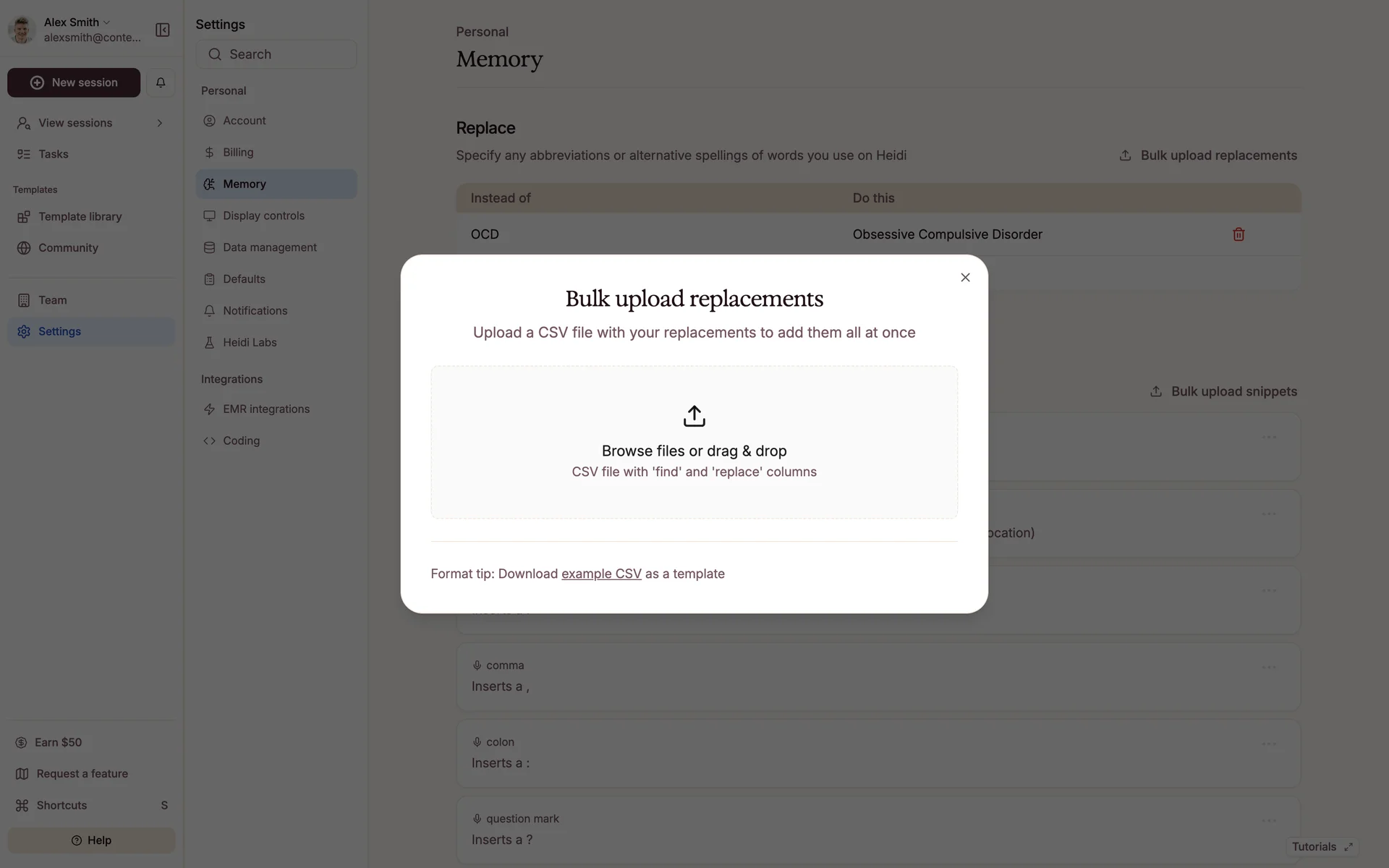Go to EMR integrations section
Viewport: 1389px width, 868px height.
[x=266, y=409]
